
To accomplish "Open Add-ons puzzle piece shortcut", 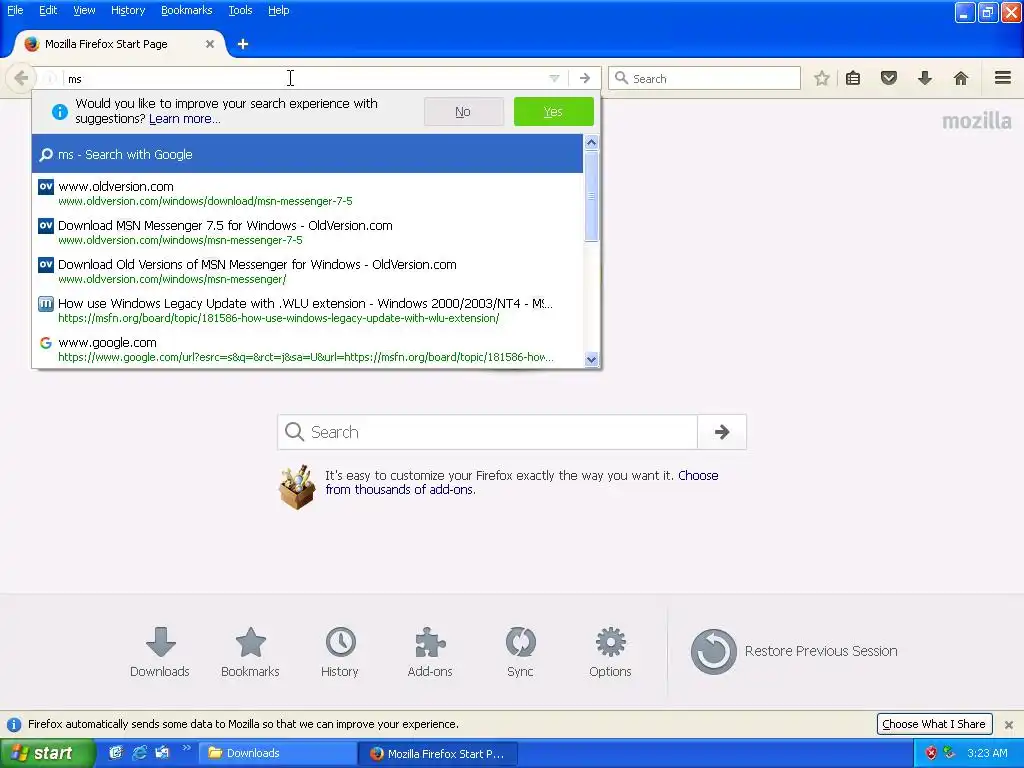I will tap(430, 651).
